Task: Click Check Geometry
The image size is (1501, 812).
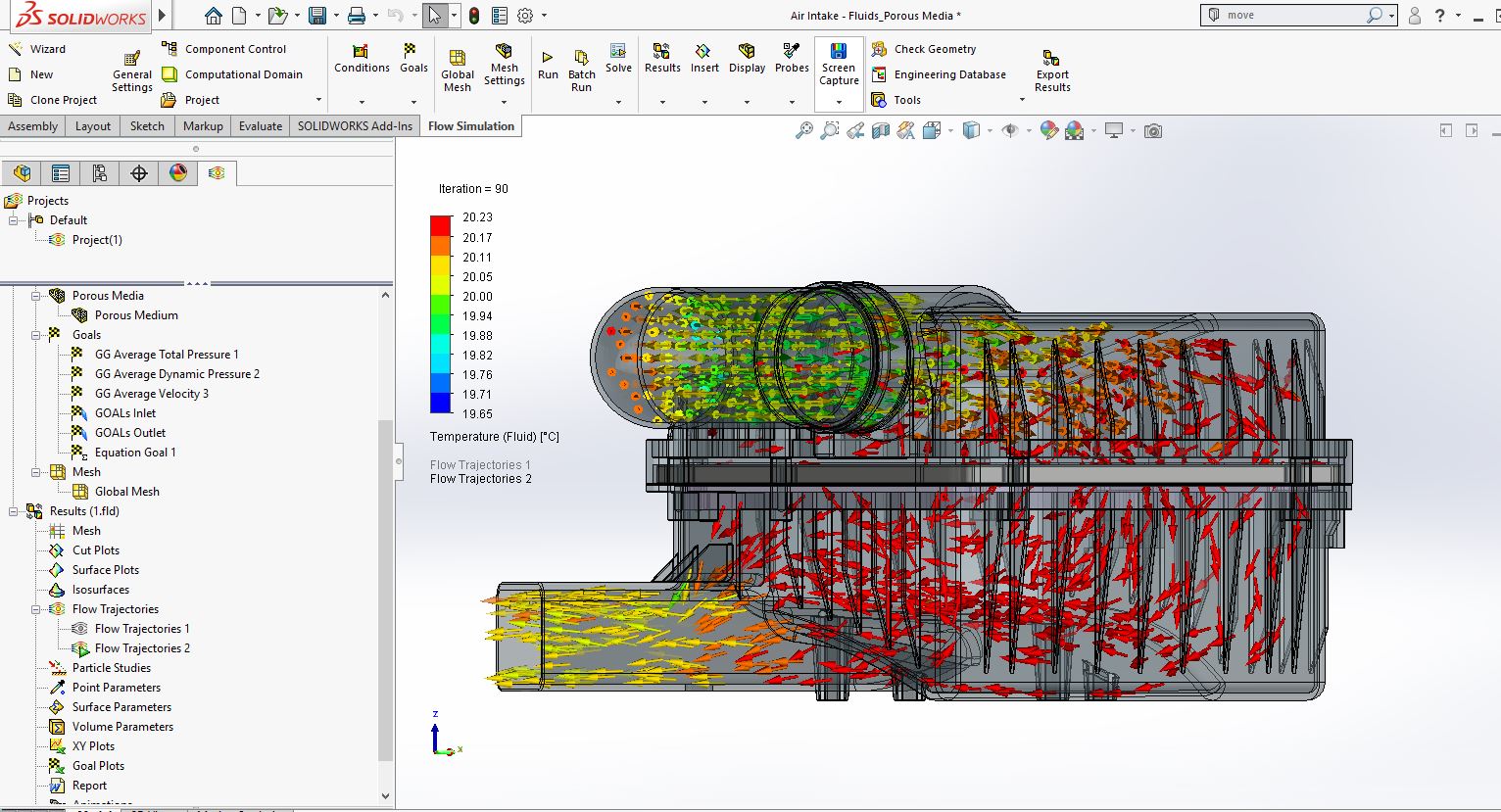Action: (923, 49)
